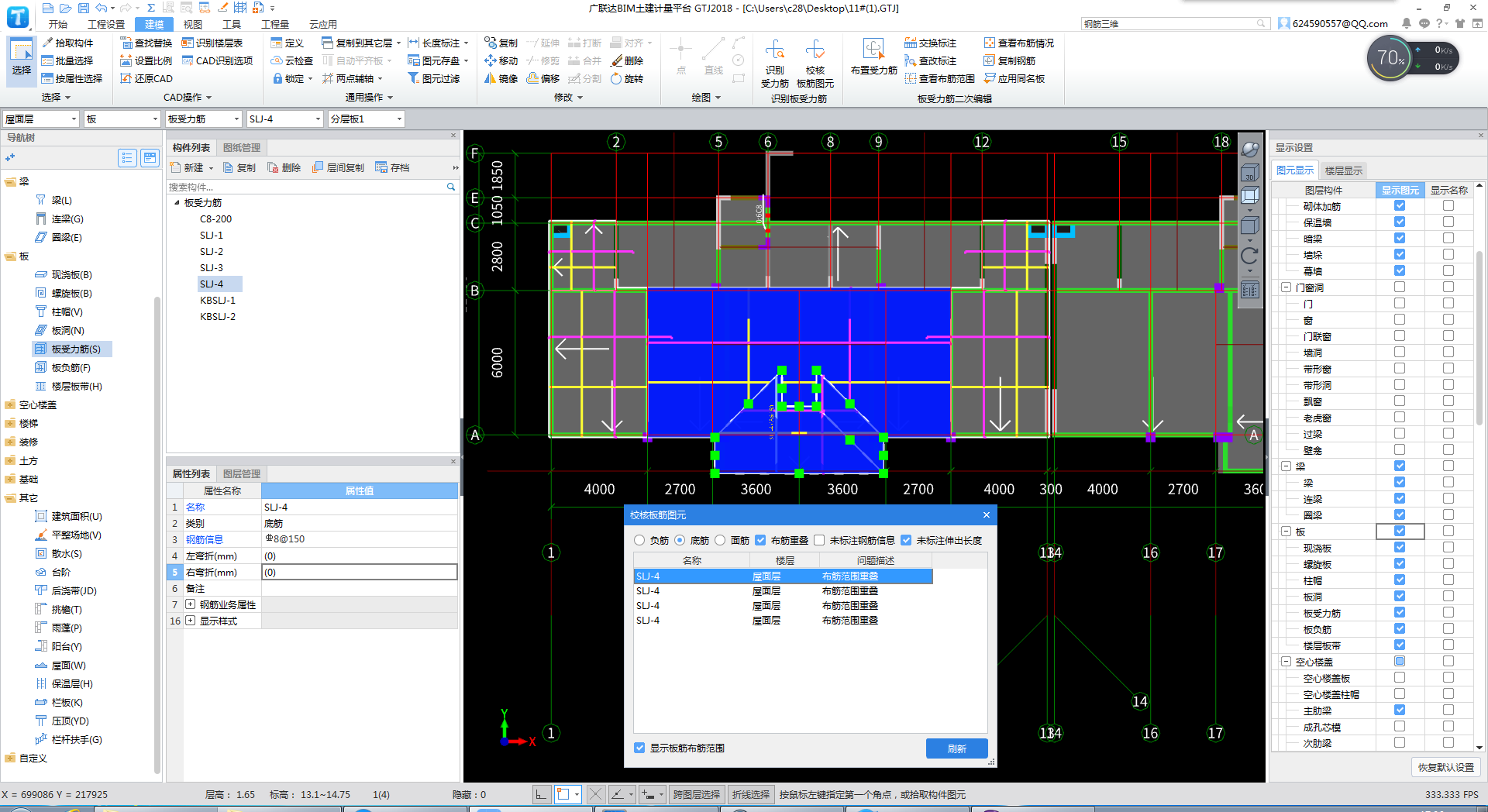1488x812 pixels.
Task: Click 应用同名板 apply to same-name slabs
Action: [x=1014, y=78]
